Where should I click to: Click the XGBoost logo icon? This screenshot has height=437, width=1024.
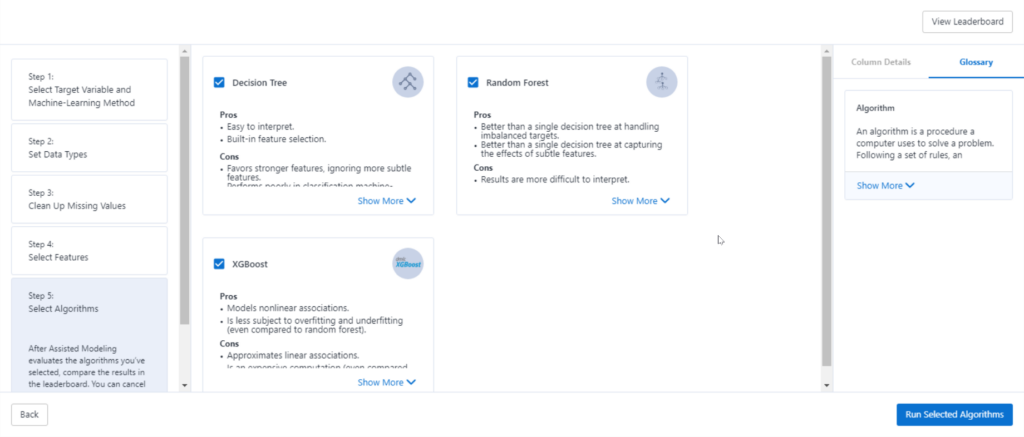pyautogui.click(x=408, y=264)
